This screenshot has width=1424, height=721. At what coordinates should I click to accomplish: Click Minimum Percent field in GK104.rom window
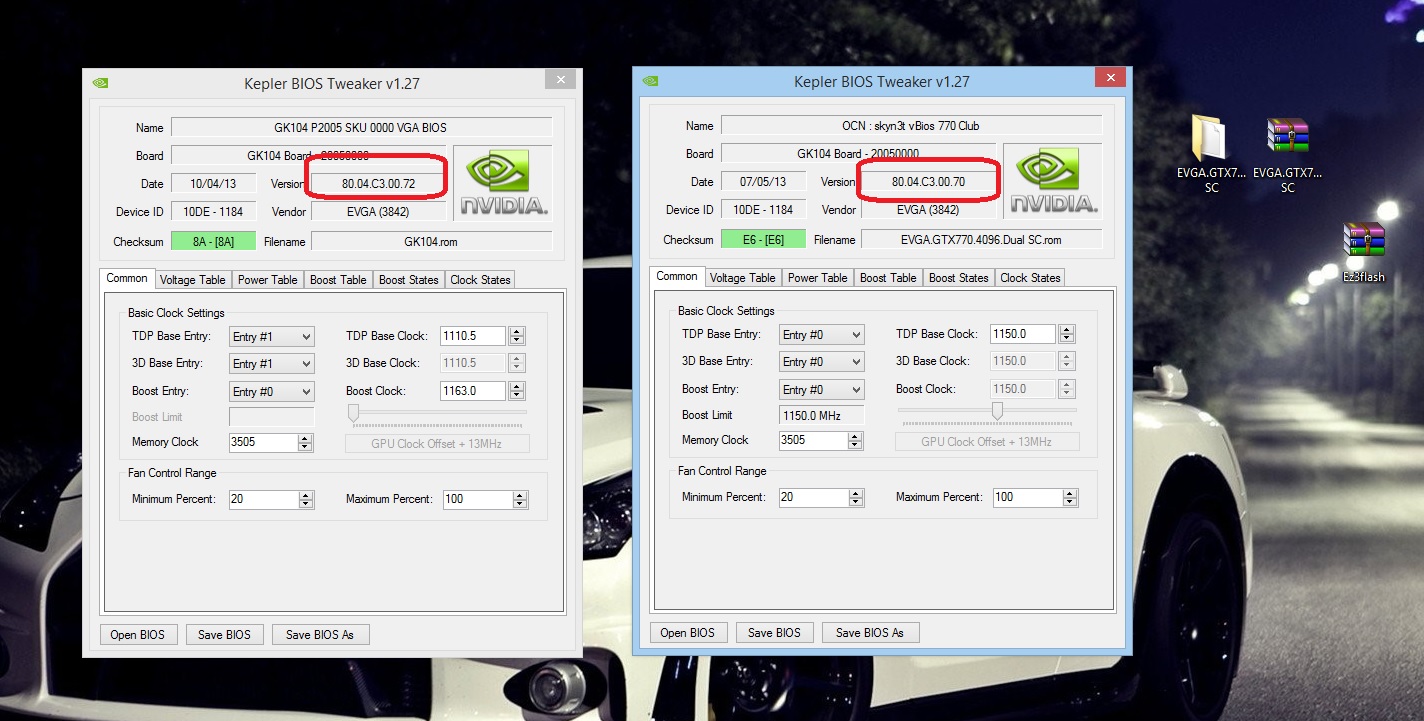pos(263,499)
